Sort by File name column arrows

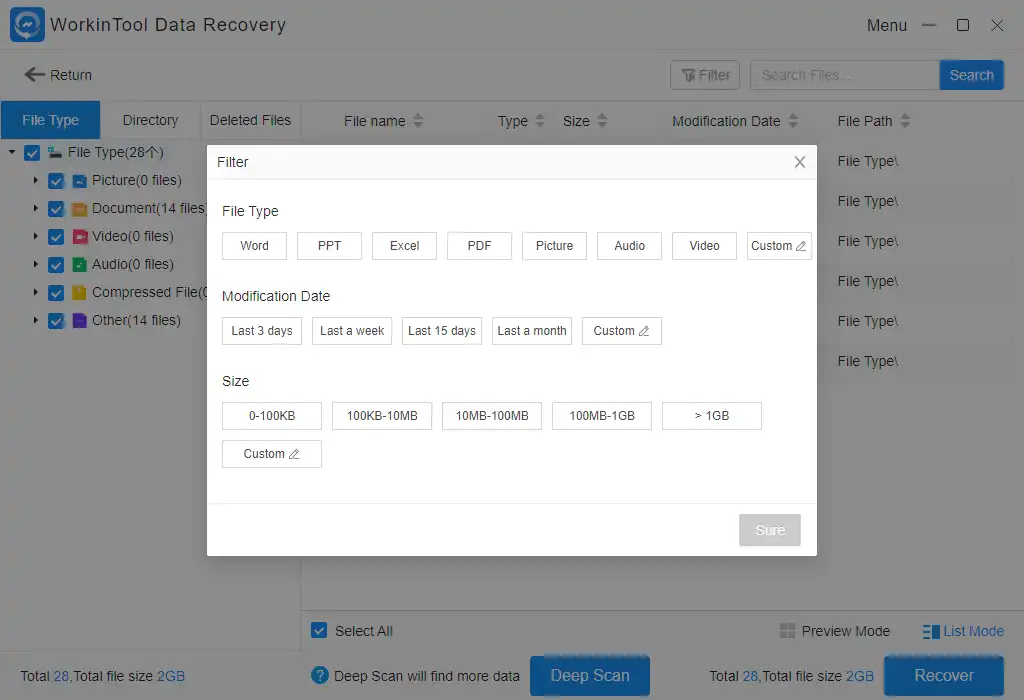click(x=418, y=121)
